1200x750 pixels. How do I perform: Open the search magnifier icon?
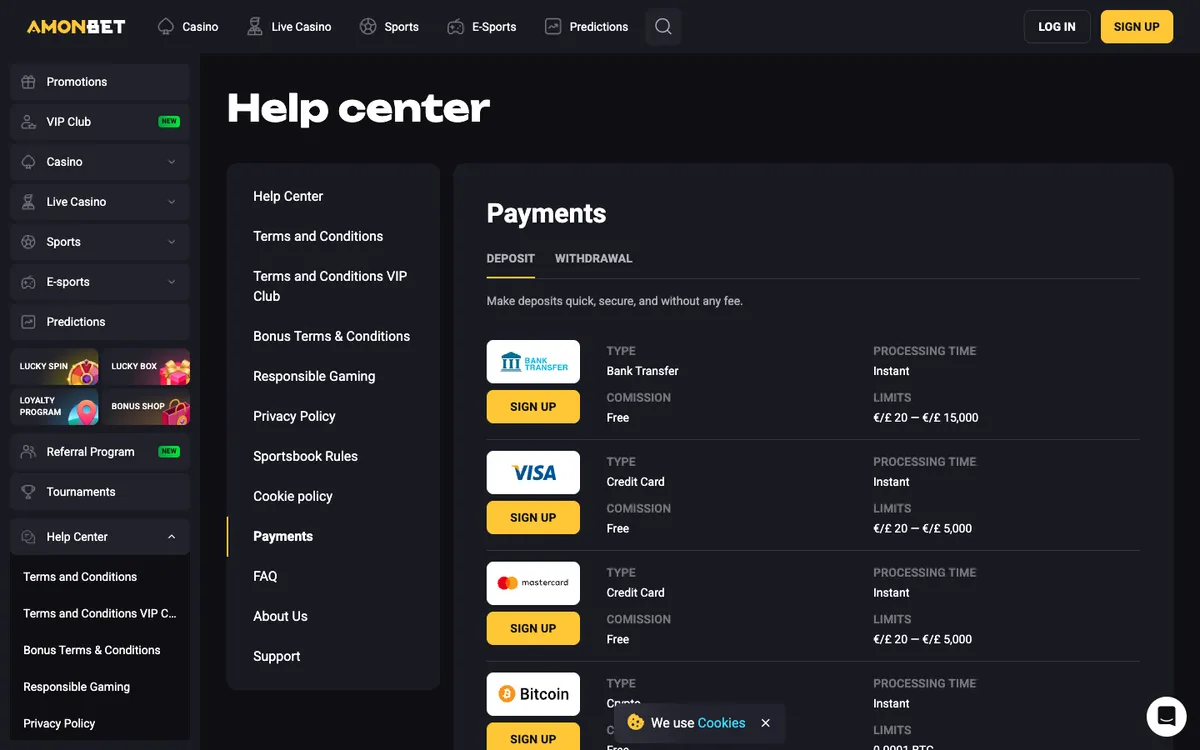(663, 27)
